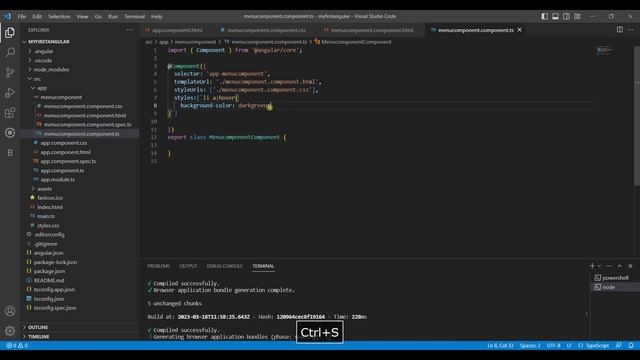This screenshot has width=640, height=360.
Task: Open the File menu
Action: pyautogui.click(x=22, y=17)
